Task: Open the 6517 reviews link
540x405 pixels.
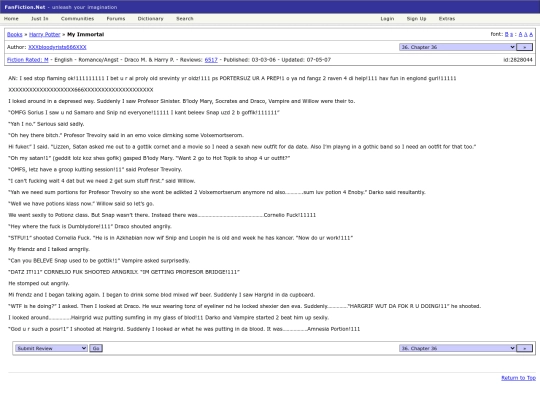Action: (211, 60)
